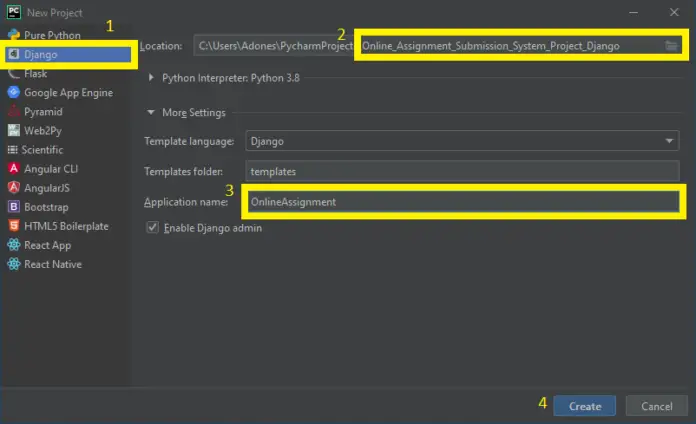Close the New Project dialog
Screen dimensions: 696x424
pos(674,12)
